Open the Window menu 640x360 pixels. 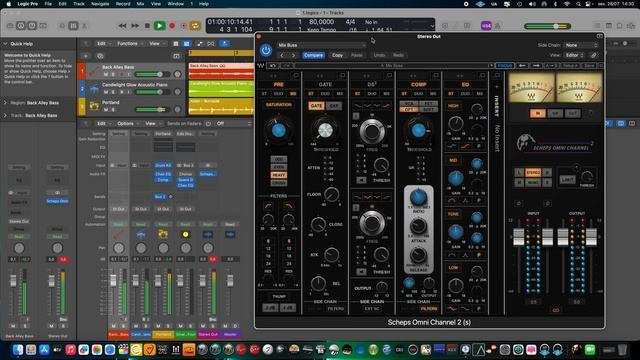pos(176,4)
